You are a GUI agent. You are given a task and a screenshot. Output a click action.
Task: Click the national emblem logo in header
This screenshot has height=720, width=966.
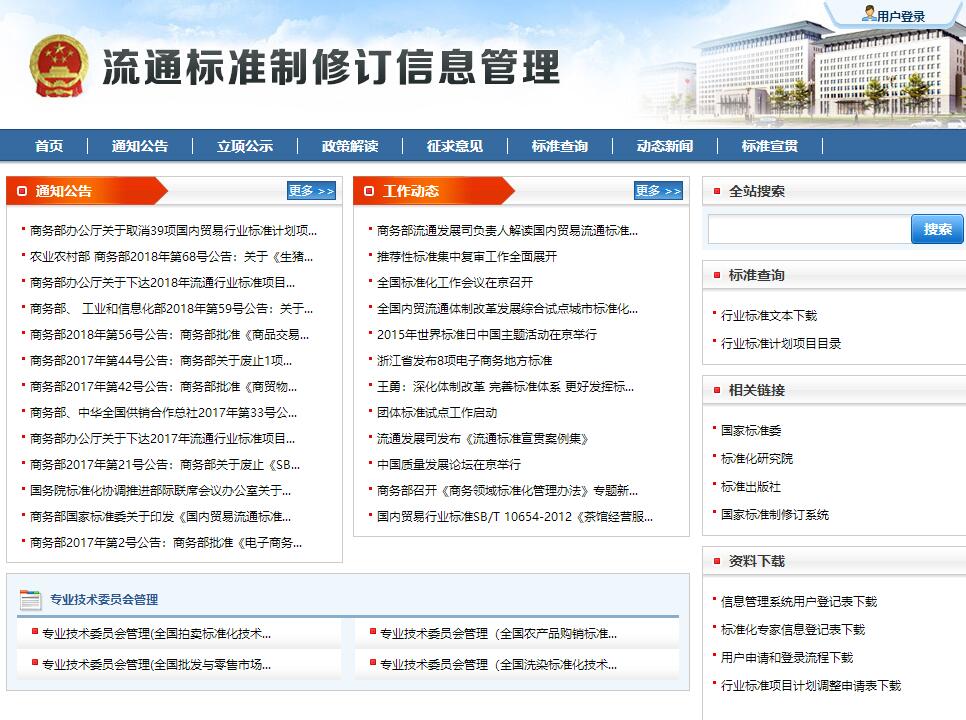58,67
